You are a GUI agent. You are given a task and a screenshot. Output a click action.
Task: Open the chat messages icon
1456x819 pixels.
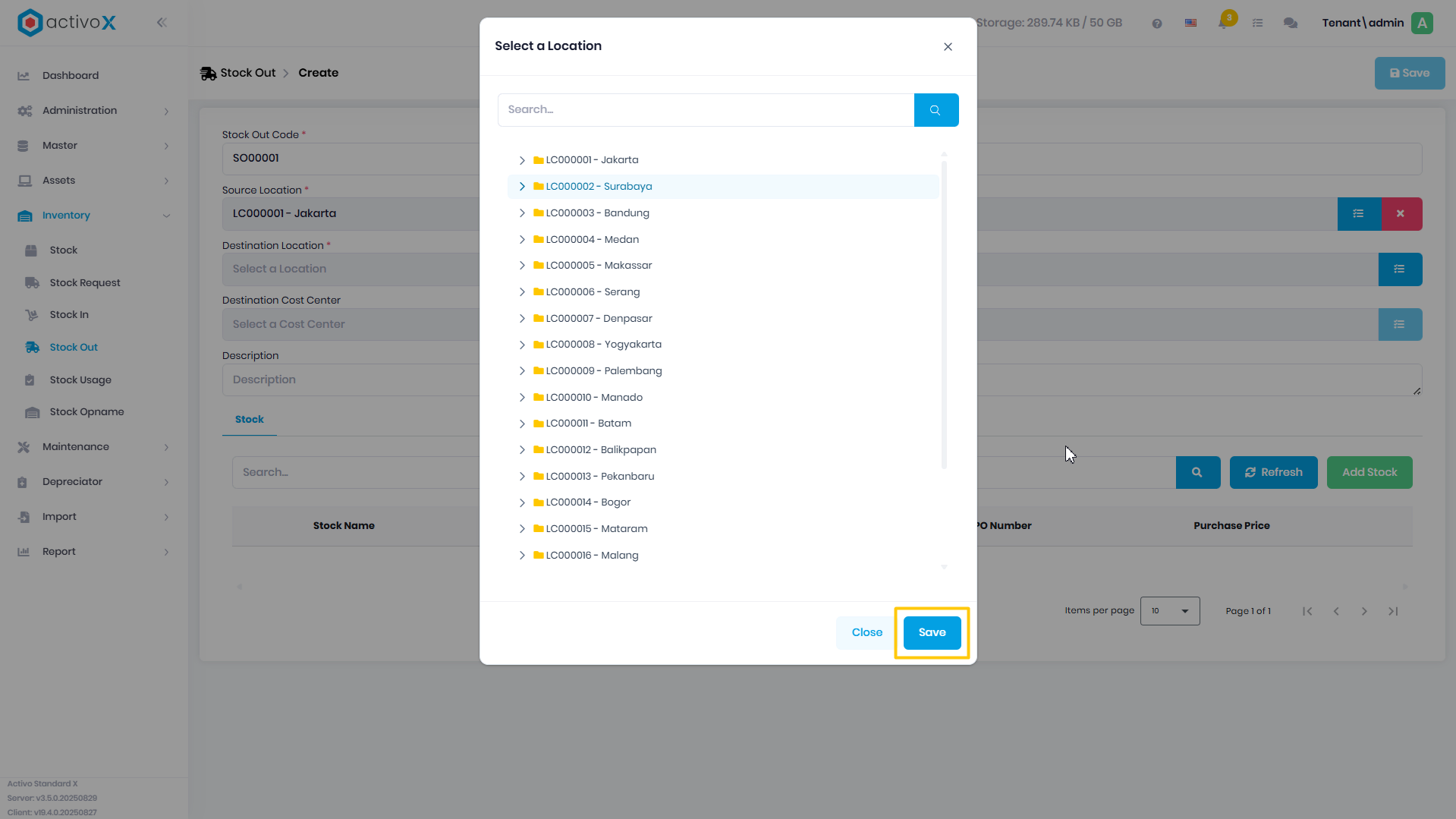[x=1290, y=24]
